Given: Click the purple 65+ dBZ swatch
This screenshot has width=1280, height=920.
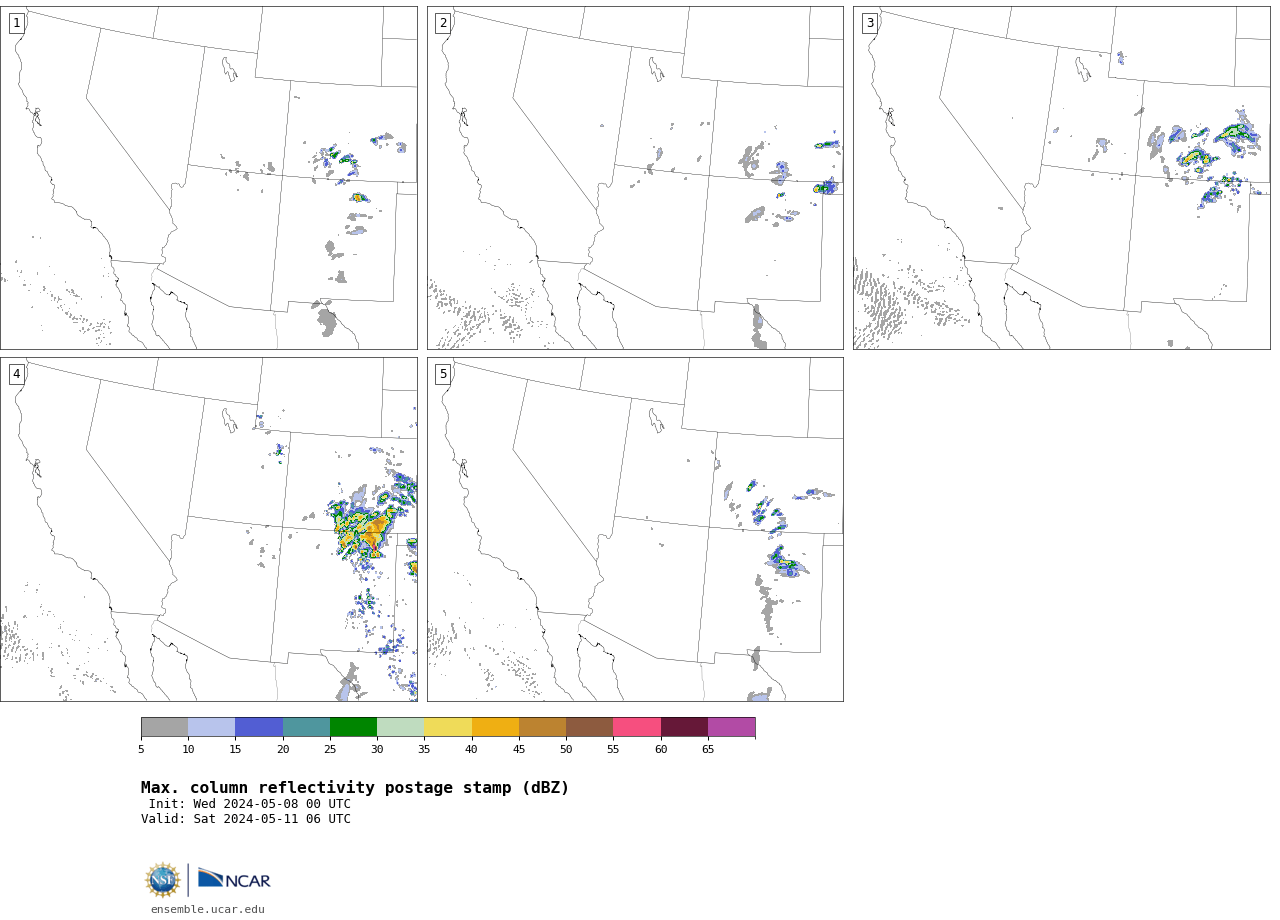Looking at the screenshot, I should [x=731, y=727].
